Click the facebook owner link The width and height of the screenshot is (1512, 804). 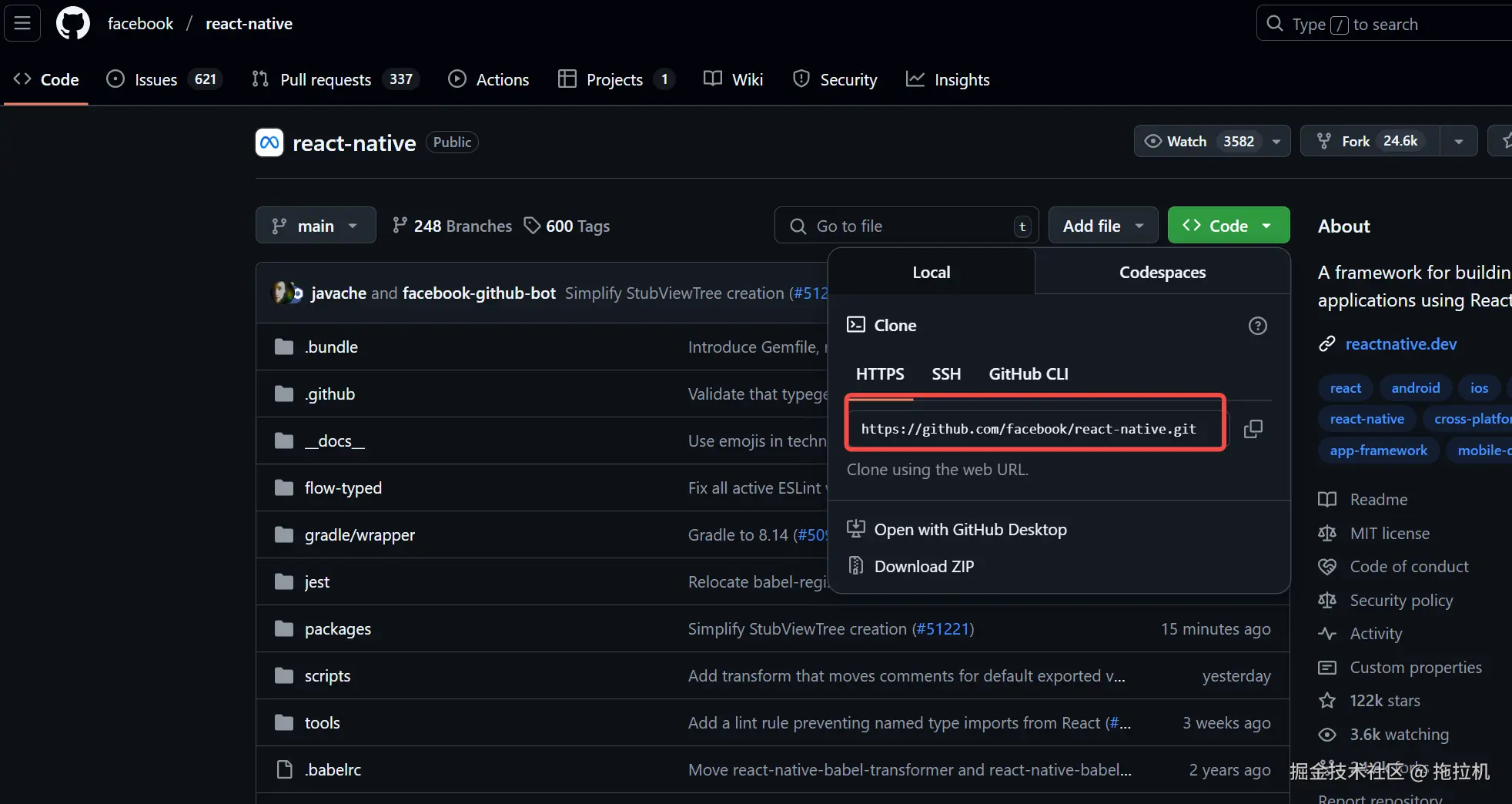140,24
